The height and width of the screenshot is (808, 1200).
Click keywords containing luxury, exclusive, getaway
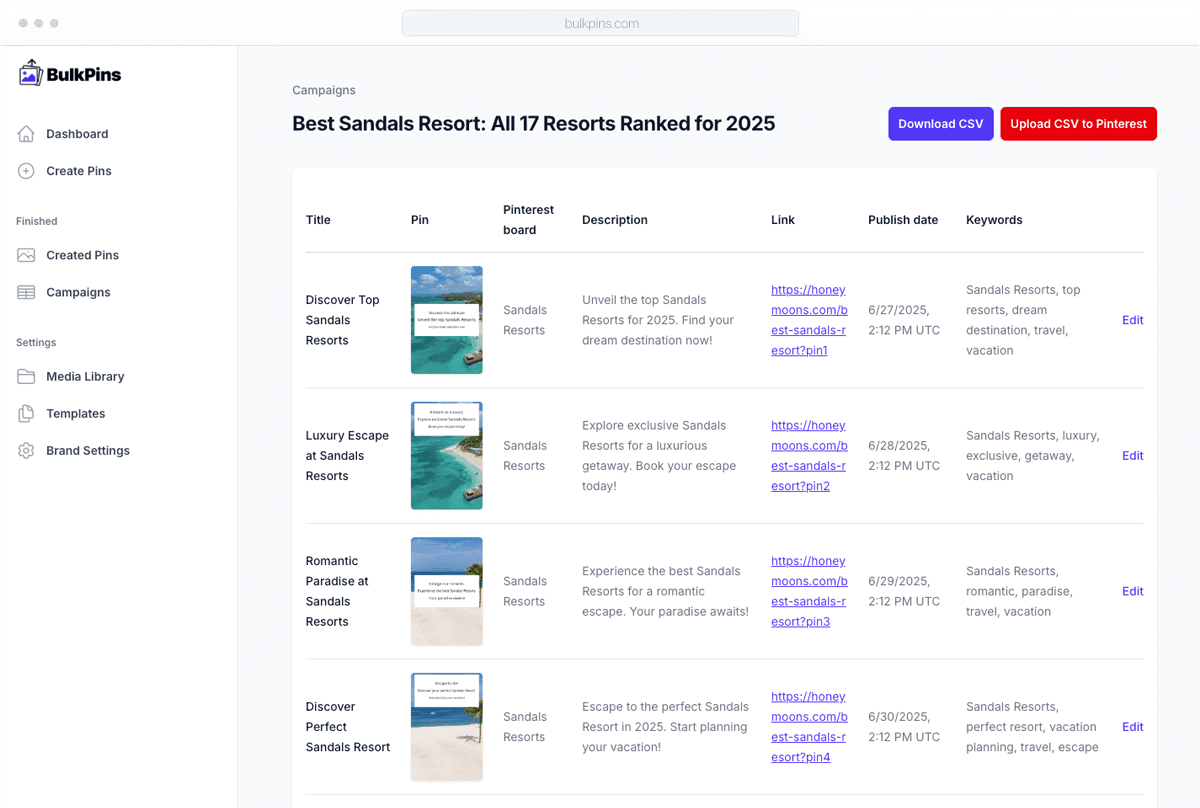click(1033, 456)
